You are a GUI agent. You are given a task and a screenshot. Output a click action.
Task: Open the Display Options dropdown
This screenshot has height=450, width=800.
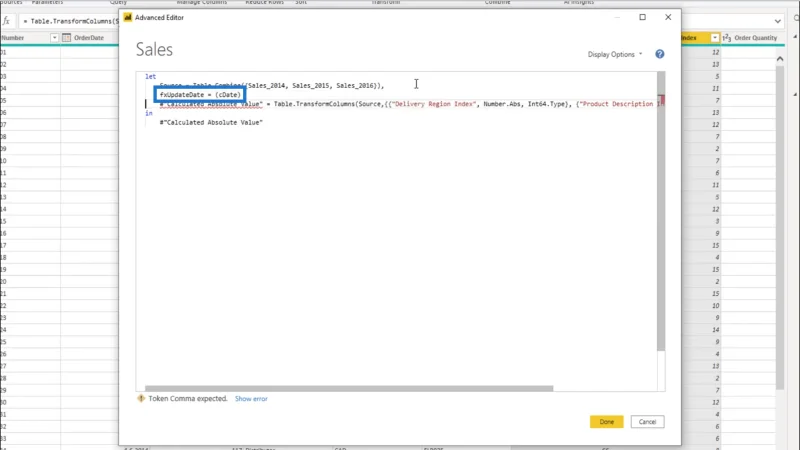pos(615,54)
